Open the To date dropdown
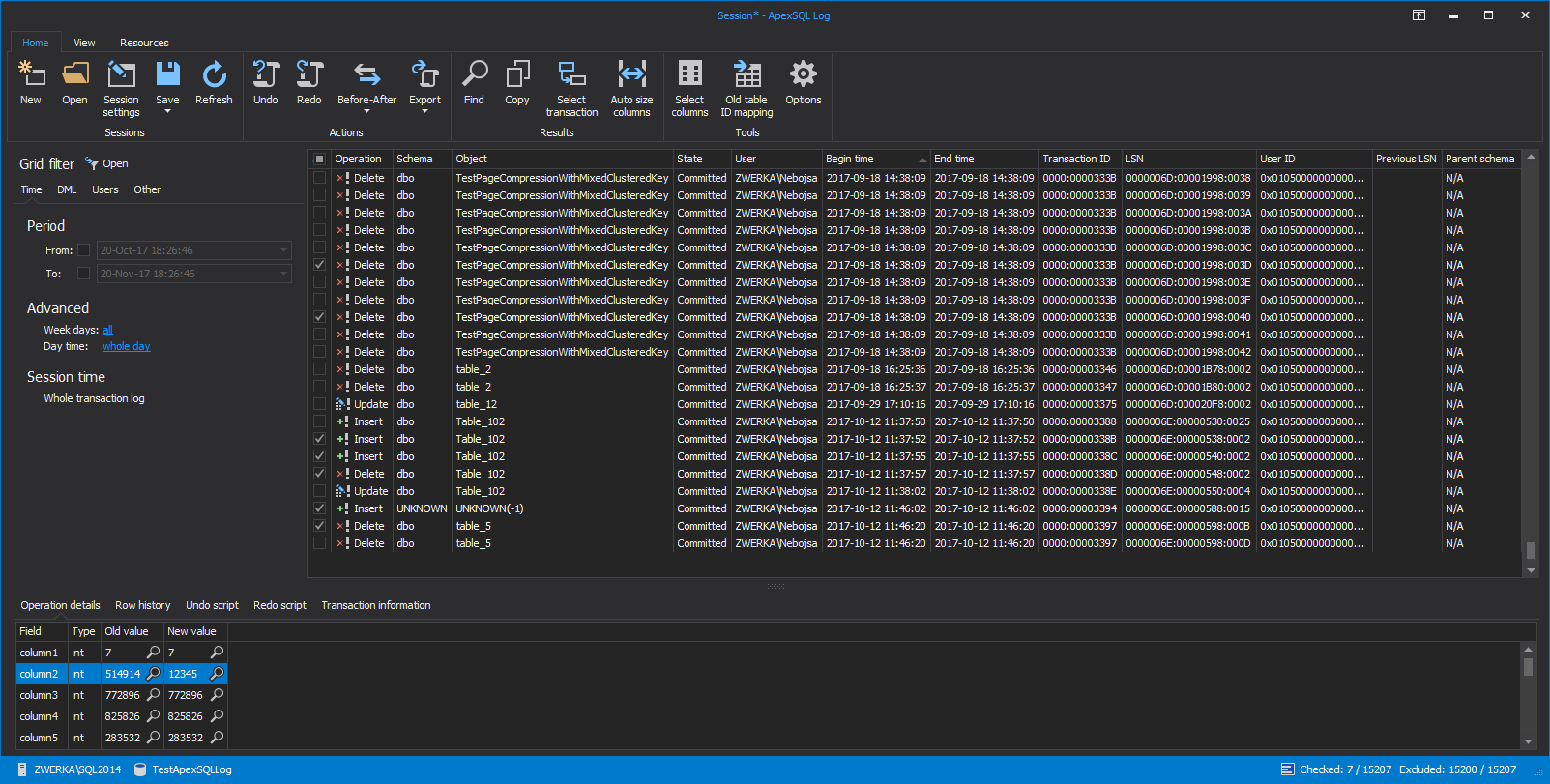The image size is (1550, 784). (284, 274)
